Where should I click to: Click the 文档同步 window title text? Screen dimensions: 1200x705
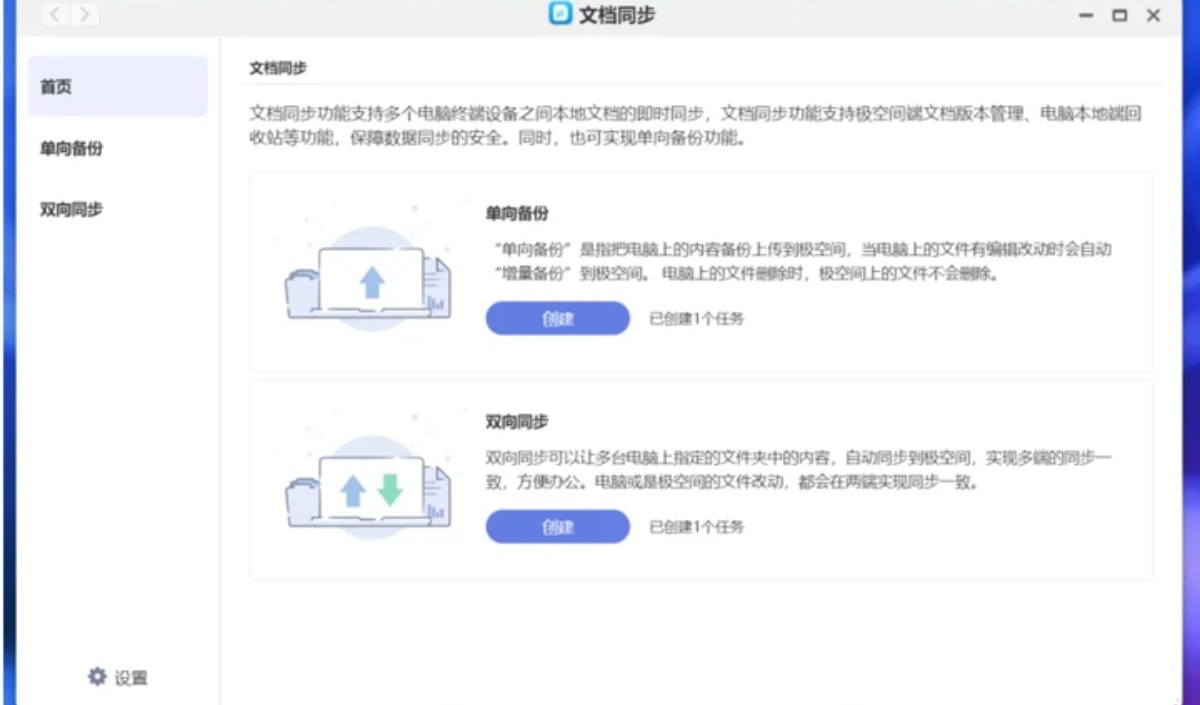(x=617, y=15)
